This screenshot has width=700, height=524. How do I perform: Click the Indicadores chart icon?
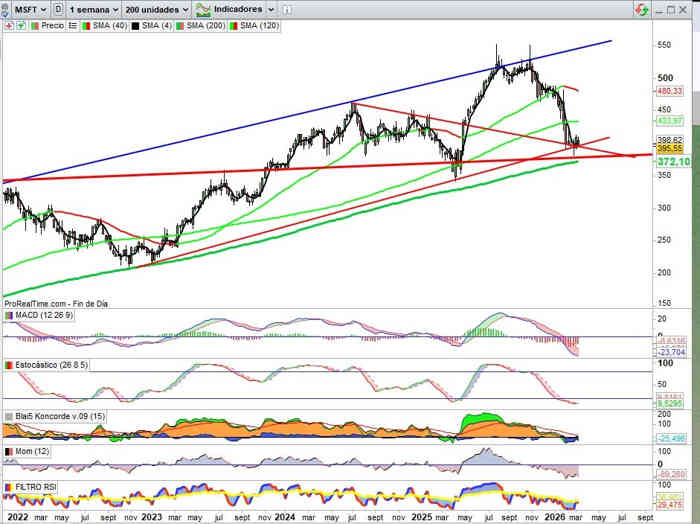pos(204,9)
